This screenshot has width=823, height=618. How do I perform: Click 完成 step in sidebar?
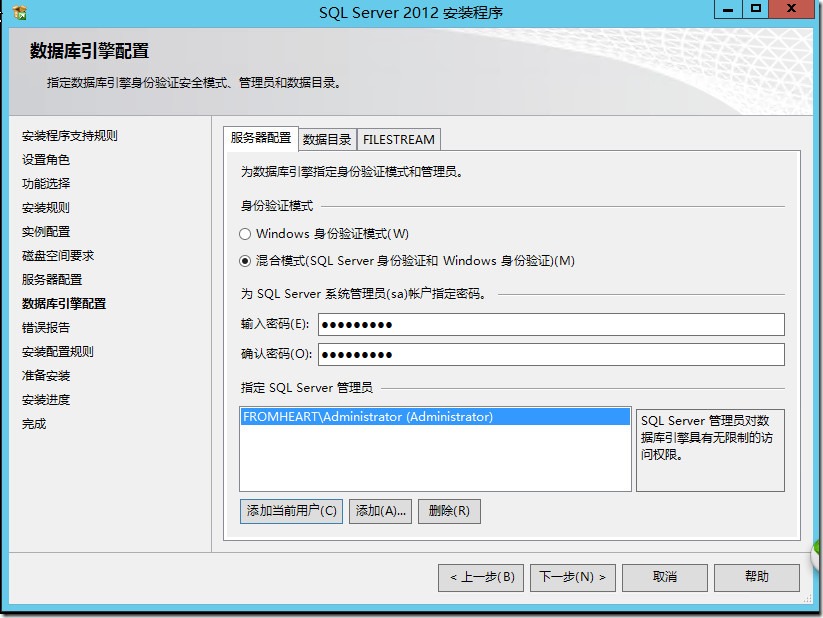[x=34, y=424]
